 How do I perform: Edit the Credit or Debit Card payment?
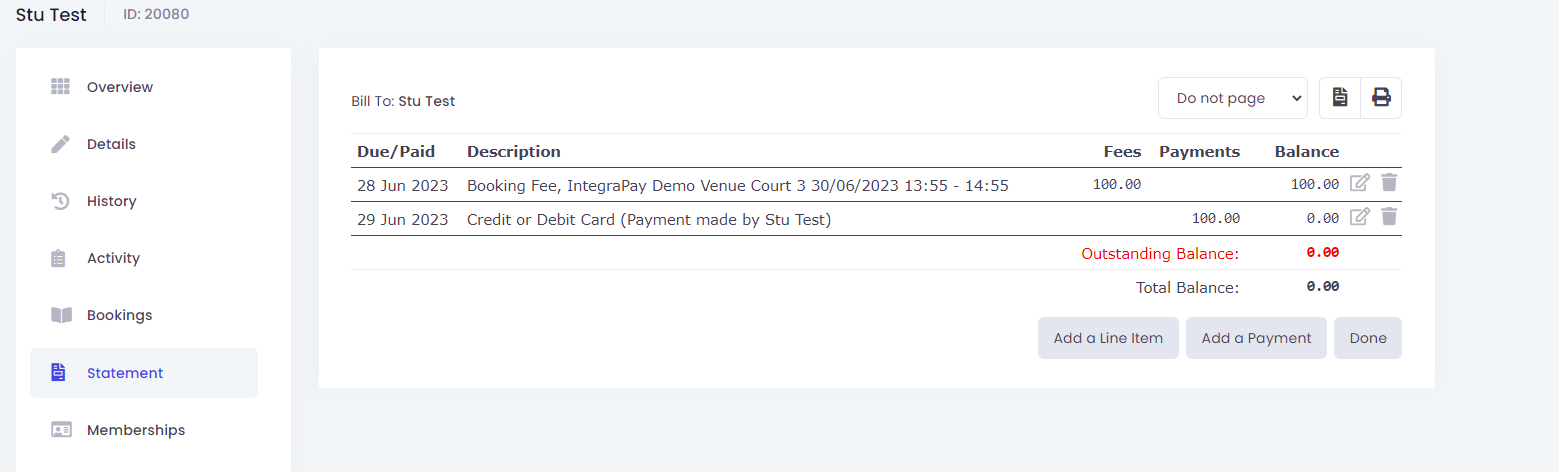click(x=1360, y=217)
